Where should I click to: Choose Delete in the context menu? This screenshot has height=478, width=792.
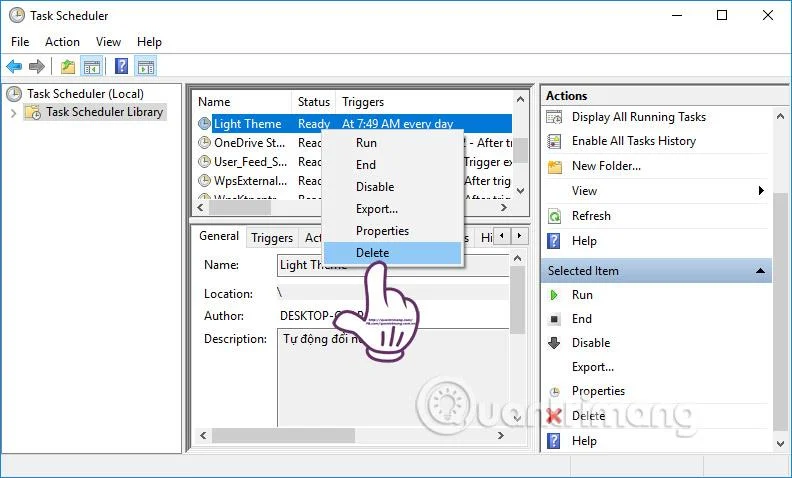392,253
